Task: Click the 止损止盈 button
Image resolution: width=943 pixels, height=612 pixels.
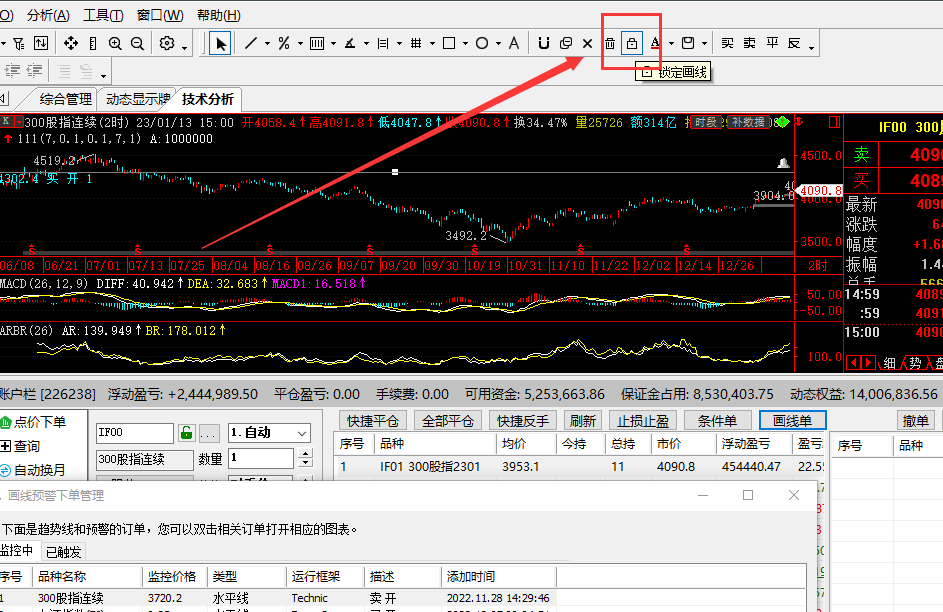Action: tap(643, 421)
